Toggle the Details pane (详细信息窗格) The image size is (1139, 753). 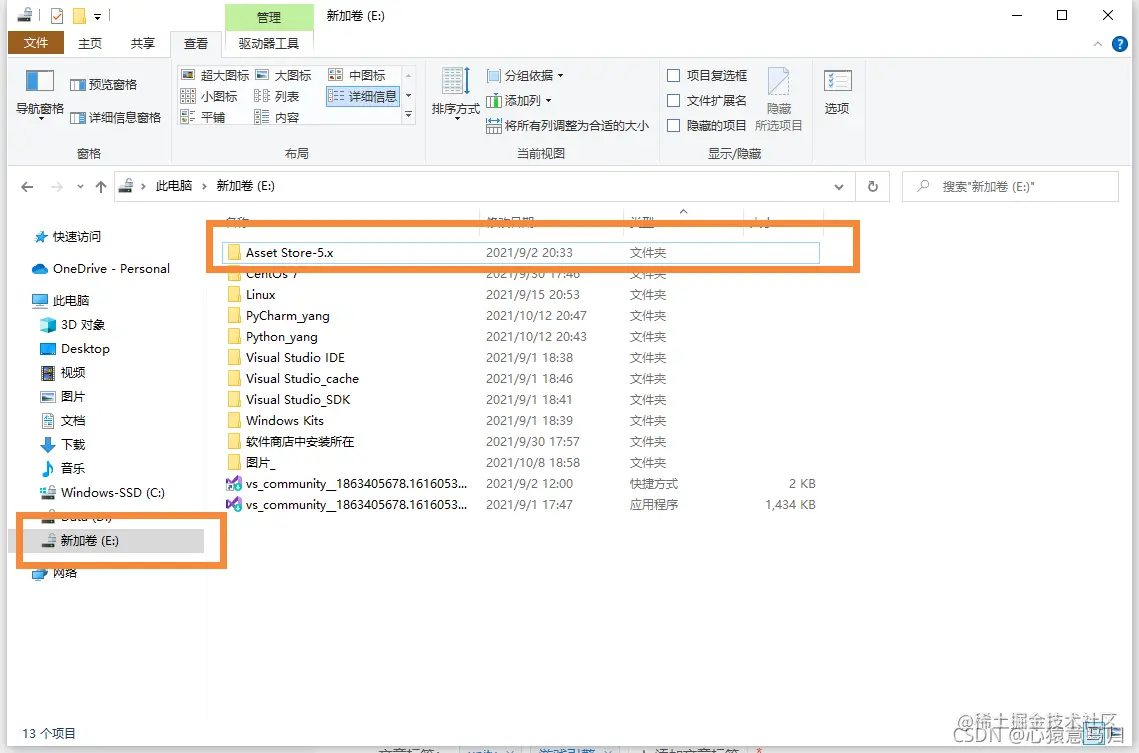coord(115,118)
